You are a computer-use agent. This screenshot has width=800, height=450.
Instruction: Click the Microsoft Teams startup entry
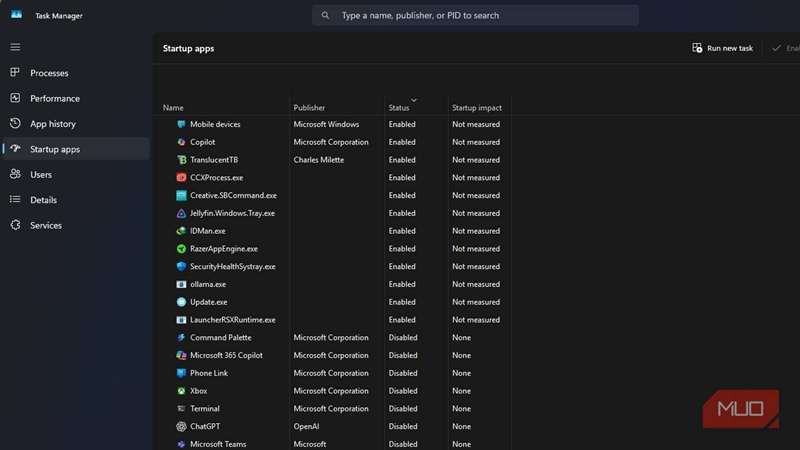tap(218, 444)
